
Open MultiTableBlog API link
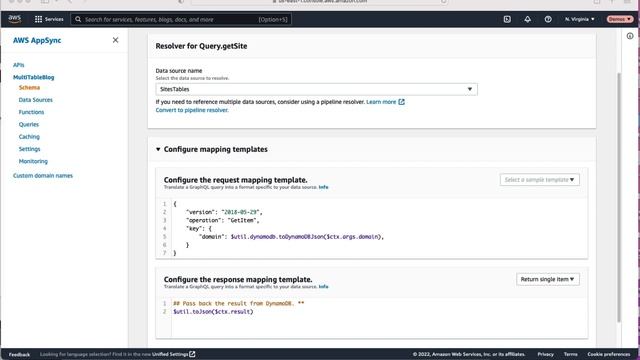coord(33,77)
